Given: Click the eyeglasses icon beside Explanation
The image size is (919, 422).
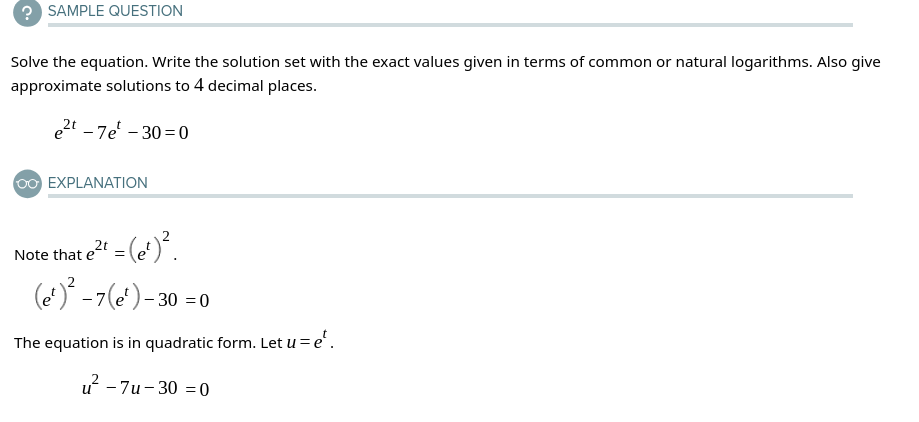Looking at the screenshot, I should point(27,184).
